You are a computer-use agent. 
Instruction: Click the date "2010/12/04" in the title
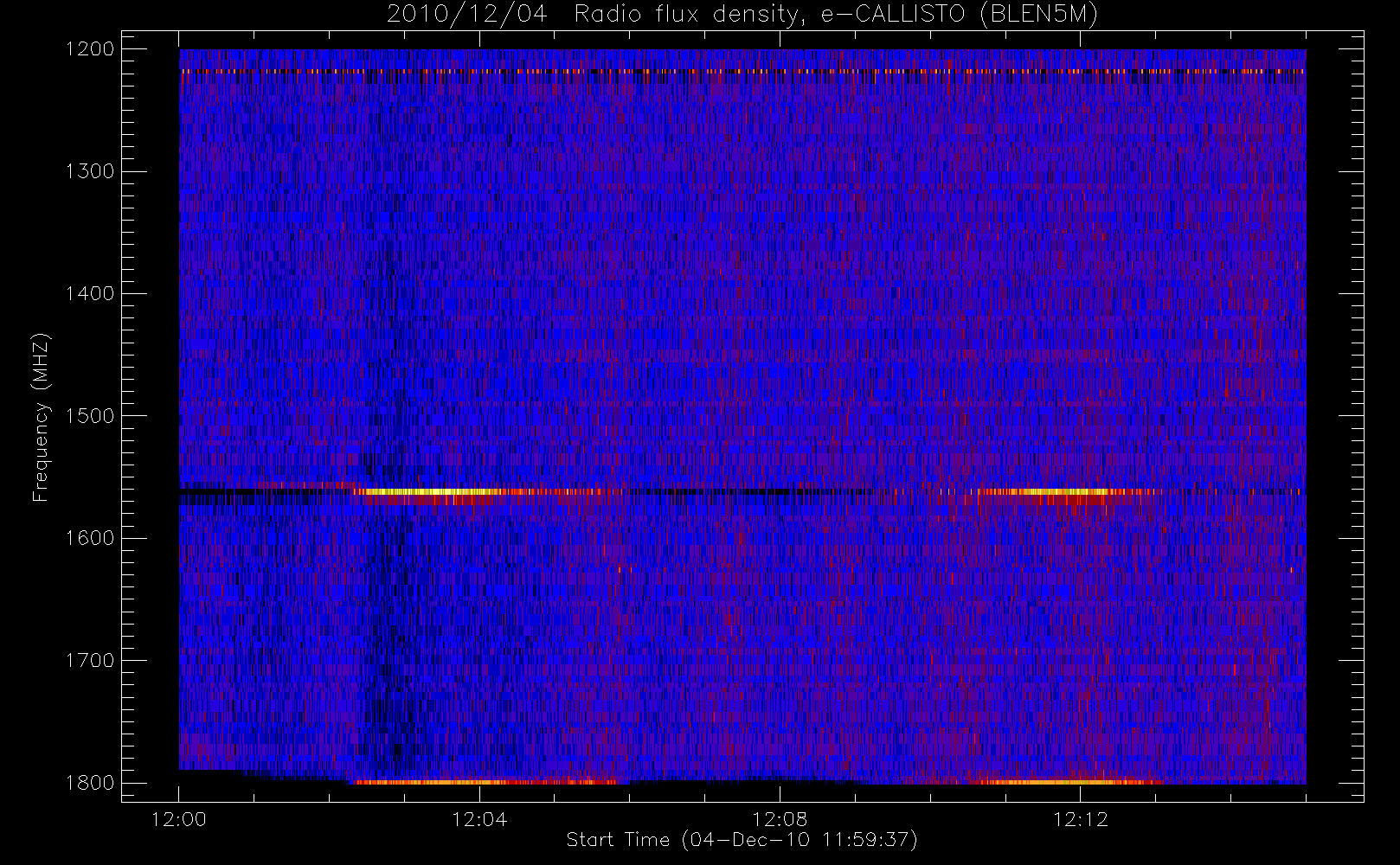[x=467, y=15]
